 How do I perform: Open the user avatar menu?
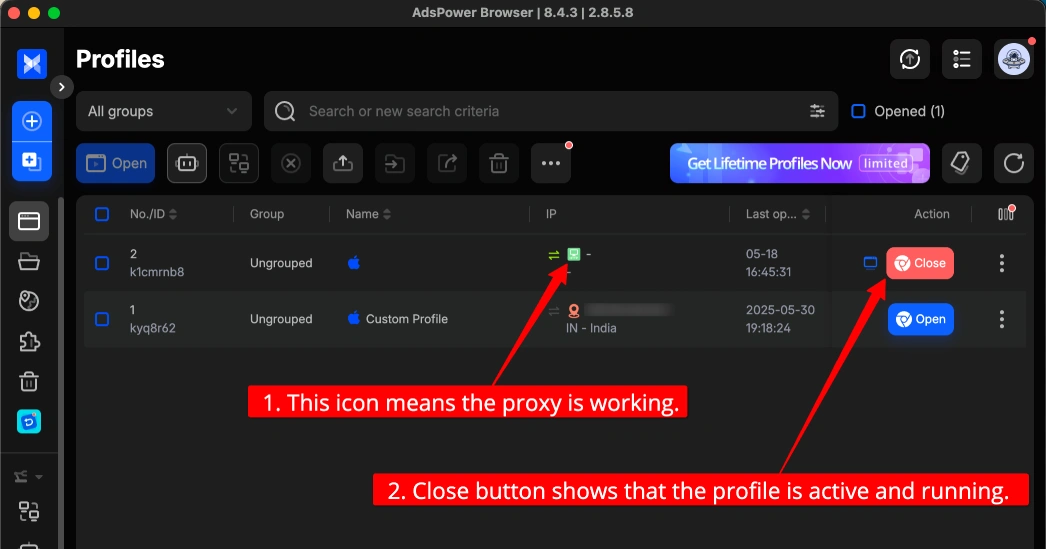pyautogui.click(x=1013, y=59)
